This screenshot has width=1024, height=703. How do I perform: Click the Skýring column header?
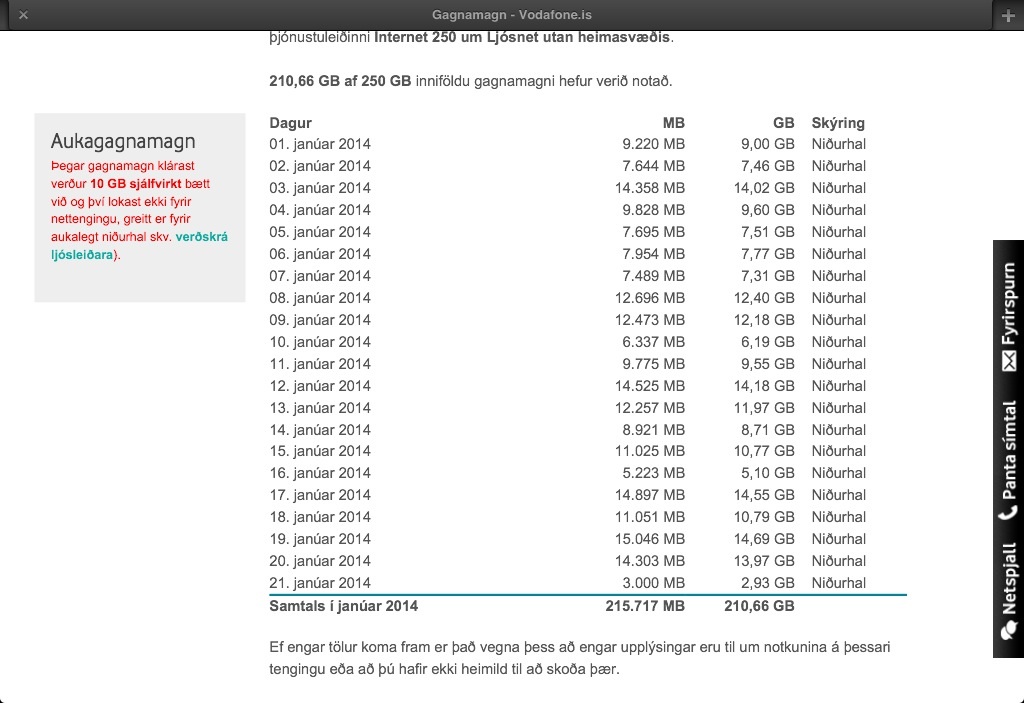pos(838,123)
